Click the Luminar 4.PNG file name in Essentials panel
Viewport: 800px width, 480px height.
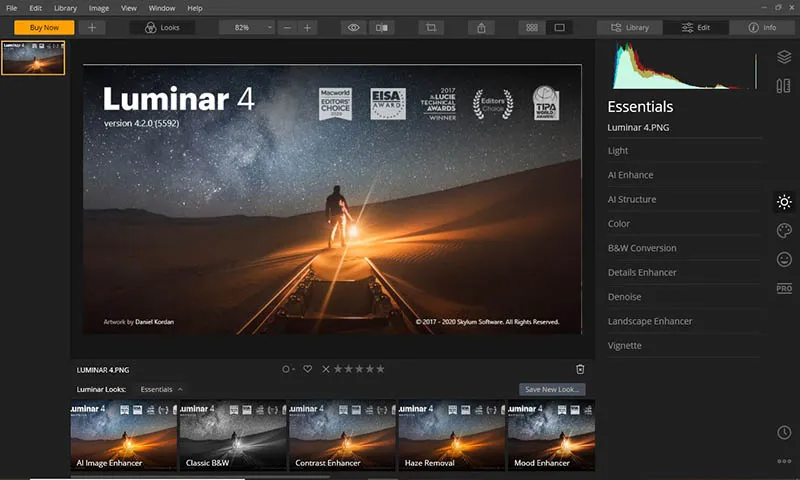point(638,128)
